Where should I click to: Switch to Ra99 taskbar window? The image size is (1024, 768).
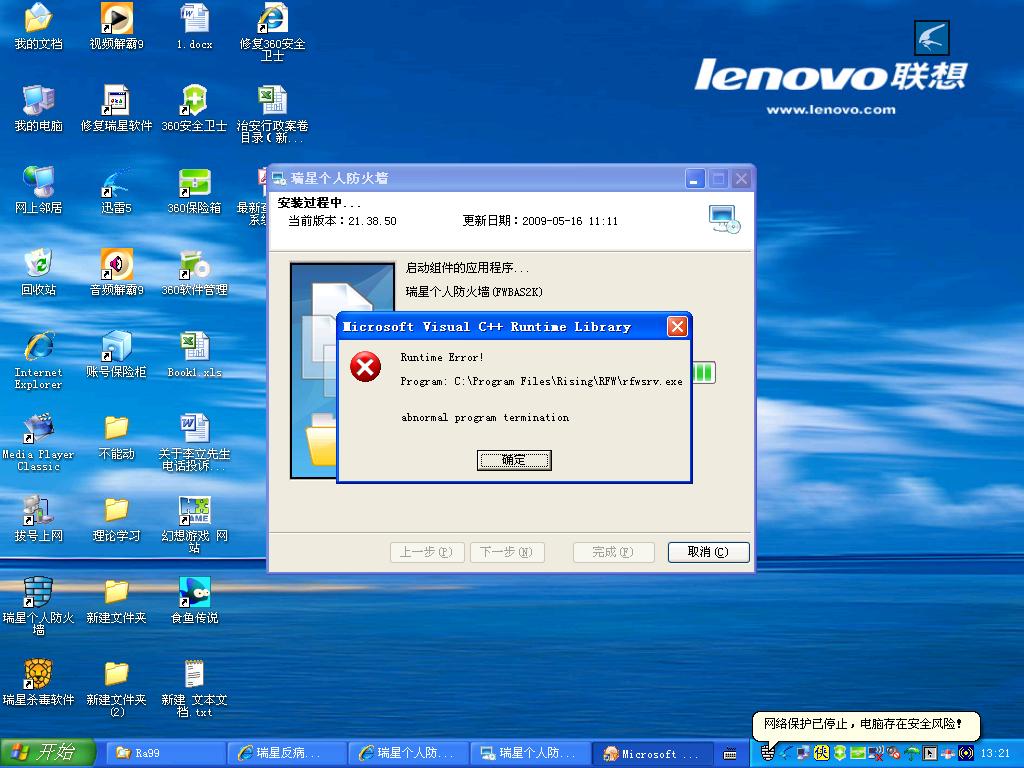tap(165, 753)
